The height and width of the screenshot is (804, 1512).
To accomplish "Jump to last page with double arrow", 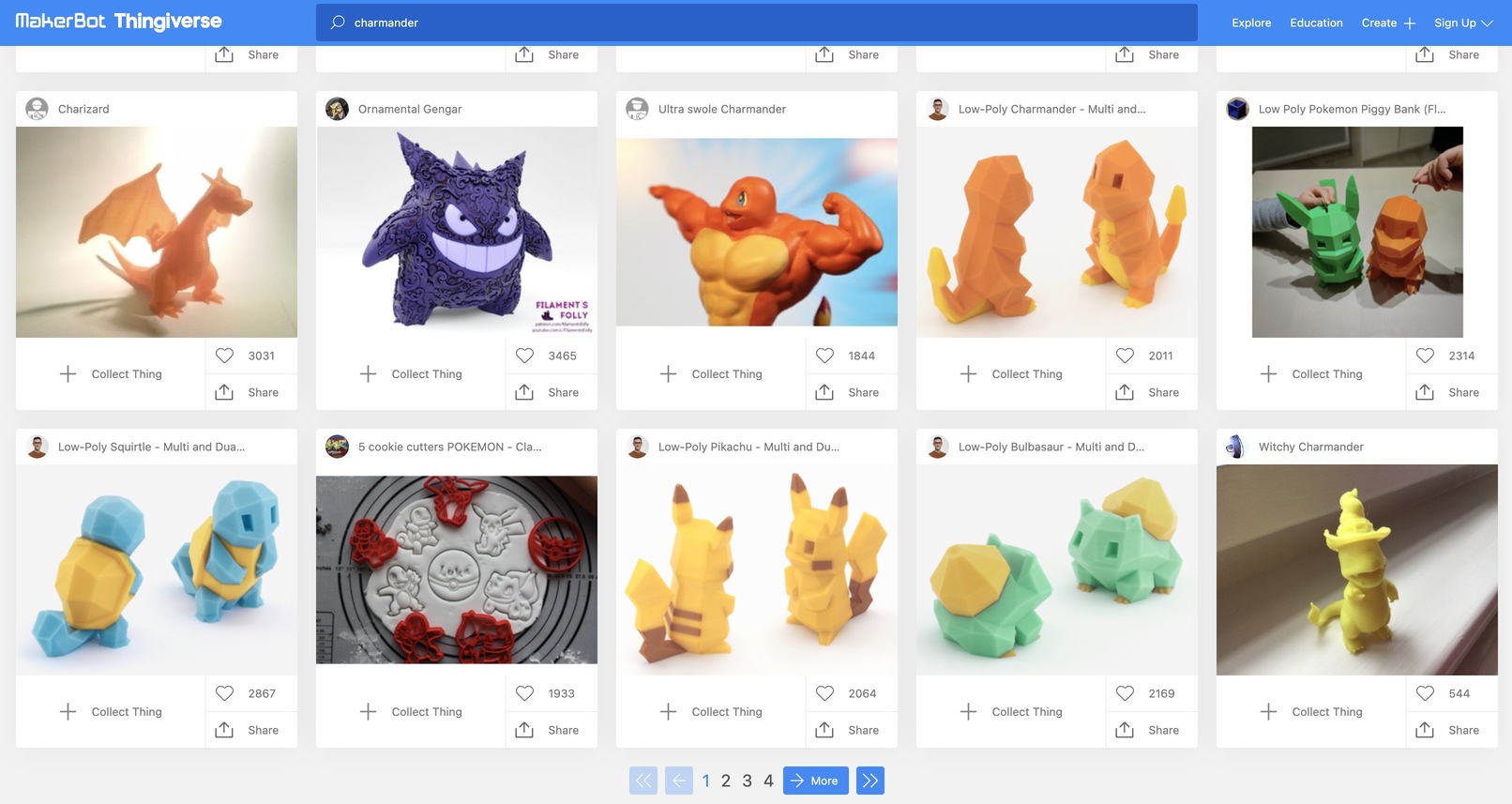I will 870,781.
